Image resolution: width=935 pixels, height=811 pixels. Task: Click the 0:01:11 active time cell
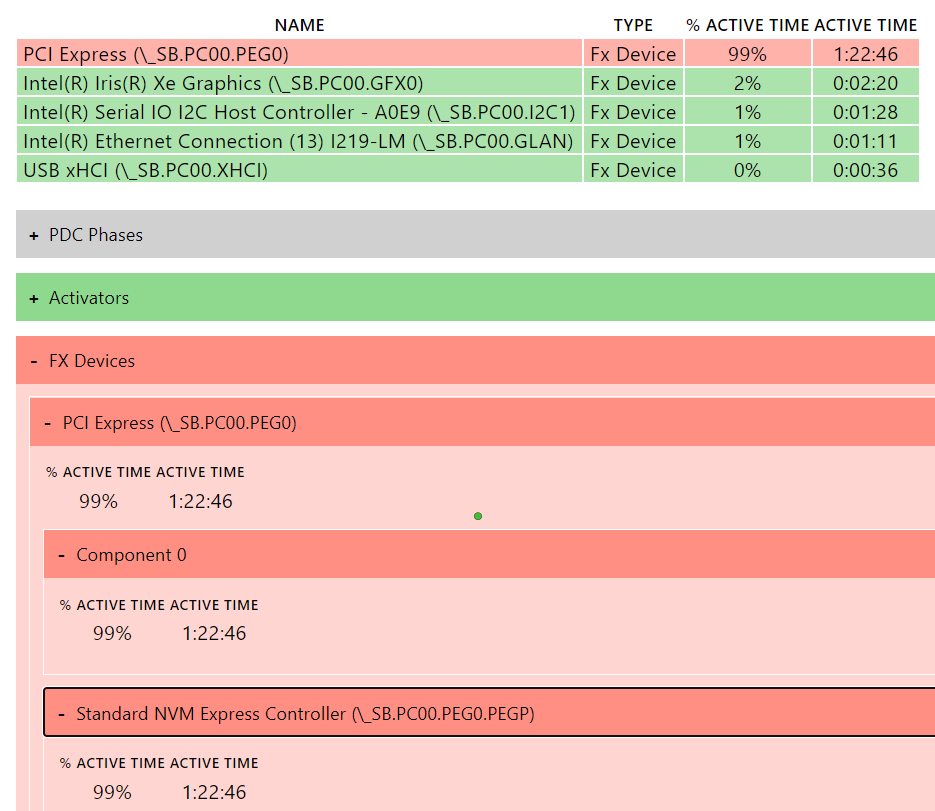pos(865,141)
